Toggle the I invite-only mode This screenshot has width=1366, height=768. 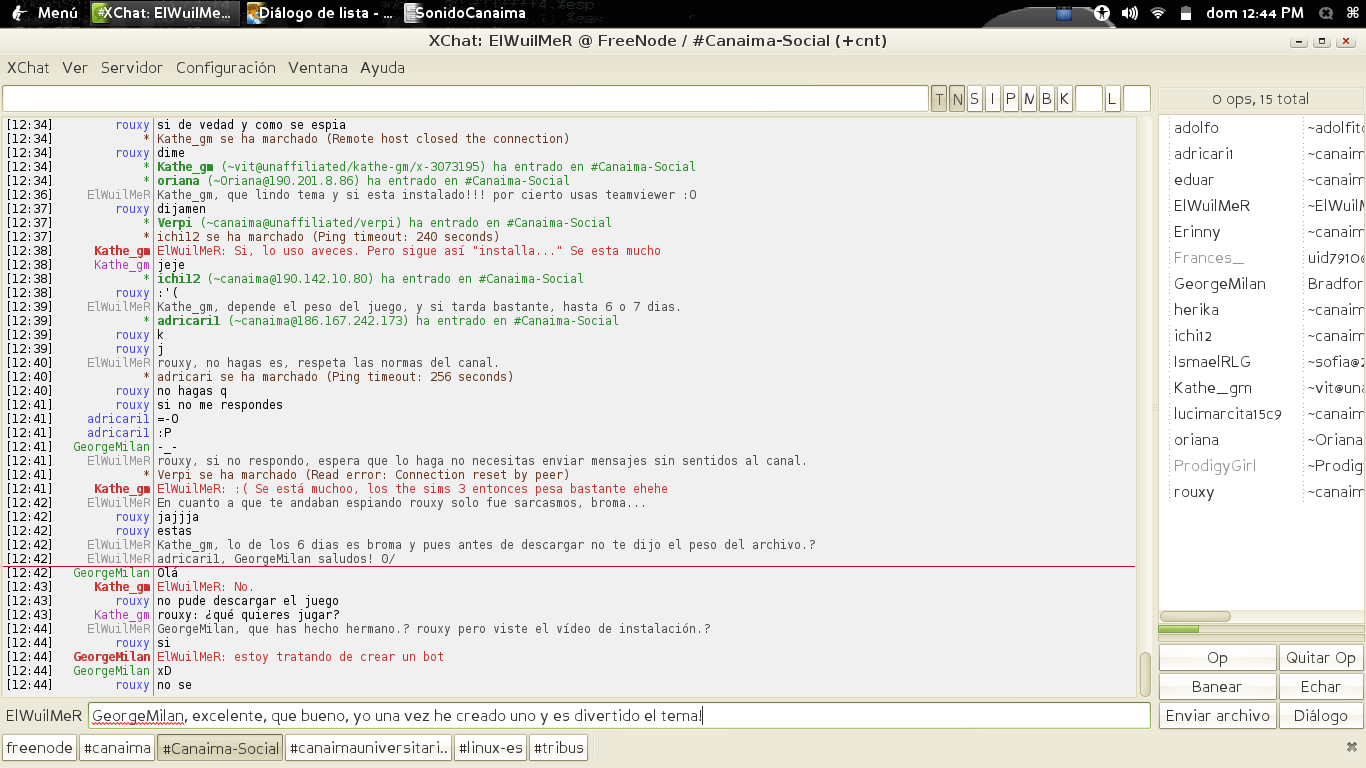tap(993, 99)
